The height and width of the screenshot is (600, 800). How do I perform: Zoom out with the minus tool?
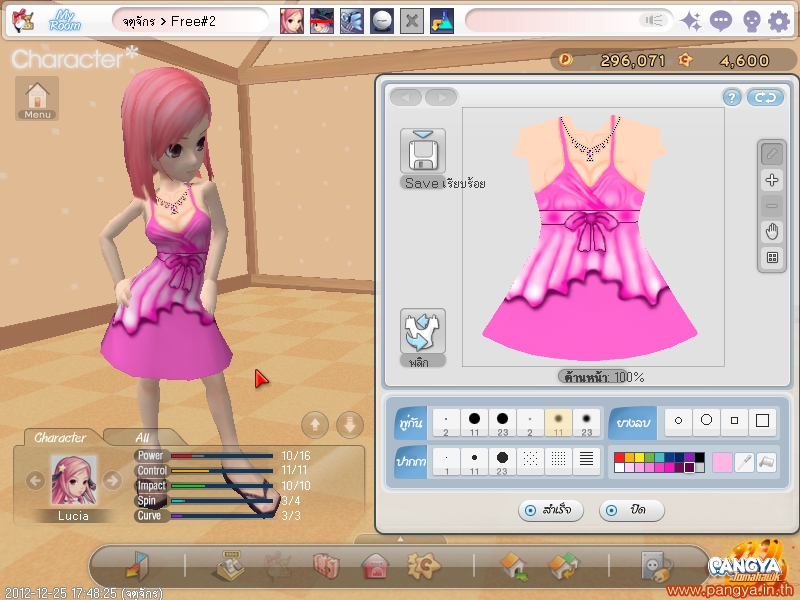(772, 206)
